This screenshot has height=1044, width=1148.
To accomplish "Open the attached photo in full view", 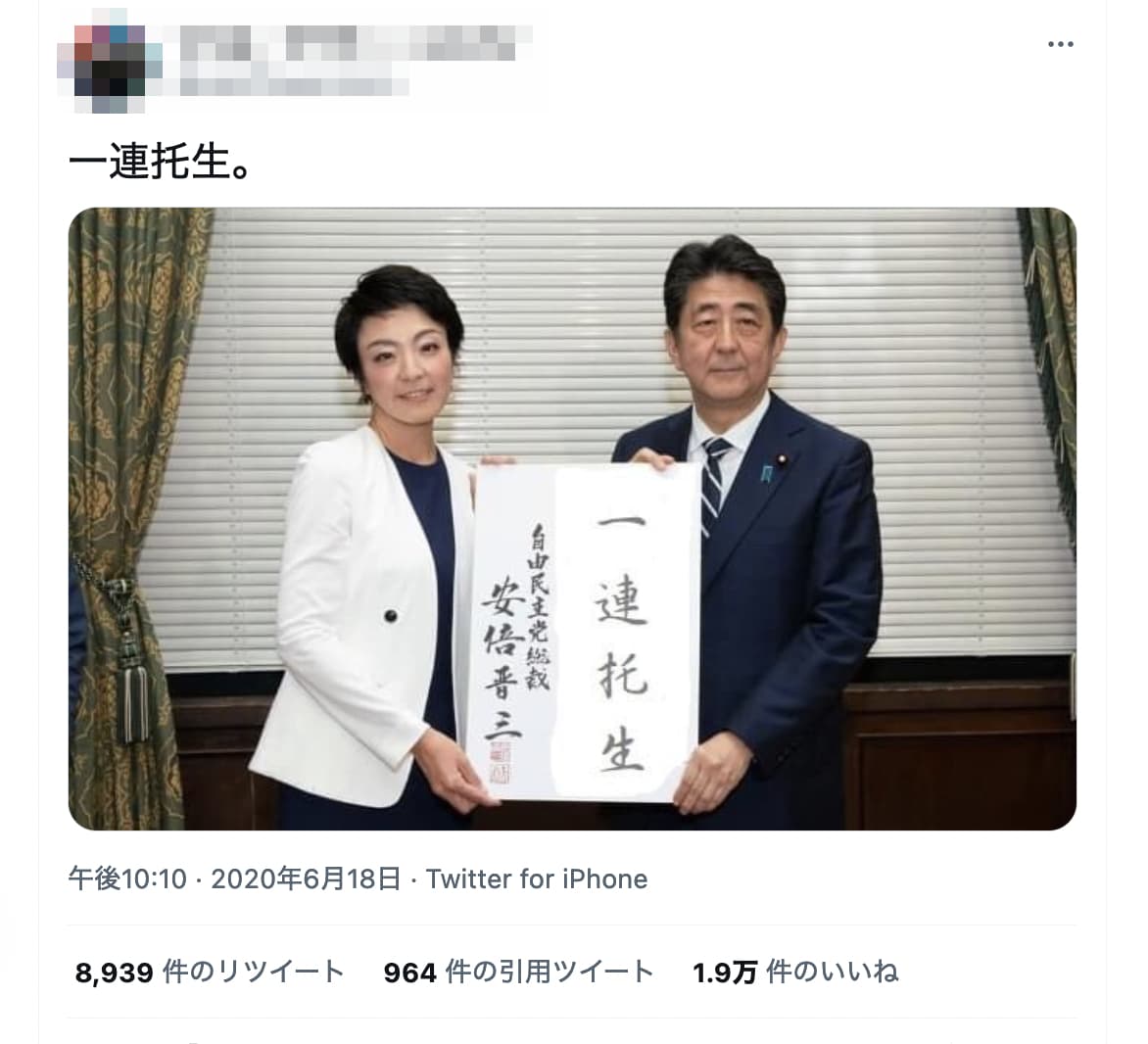I will 572,518.
